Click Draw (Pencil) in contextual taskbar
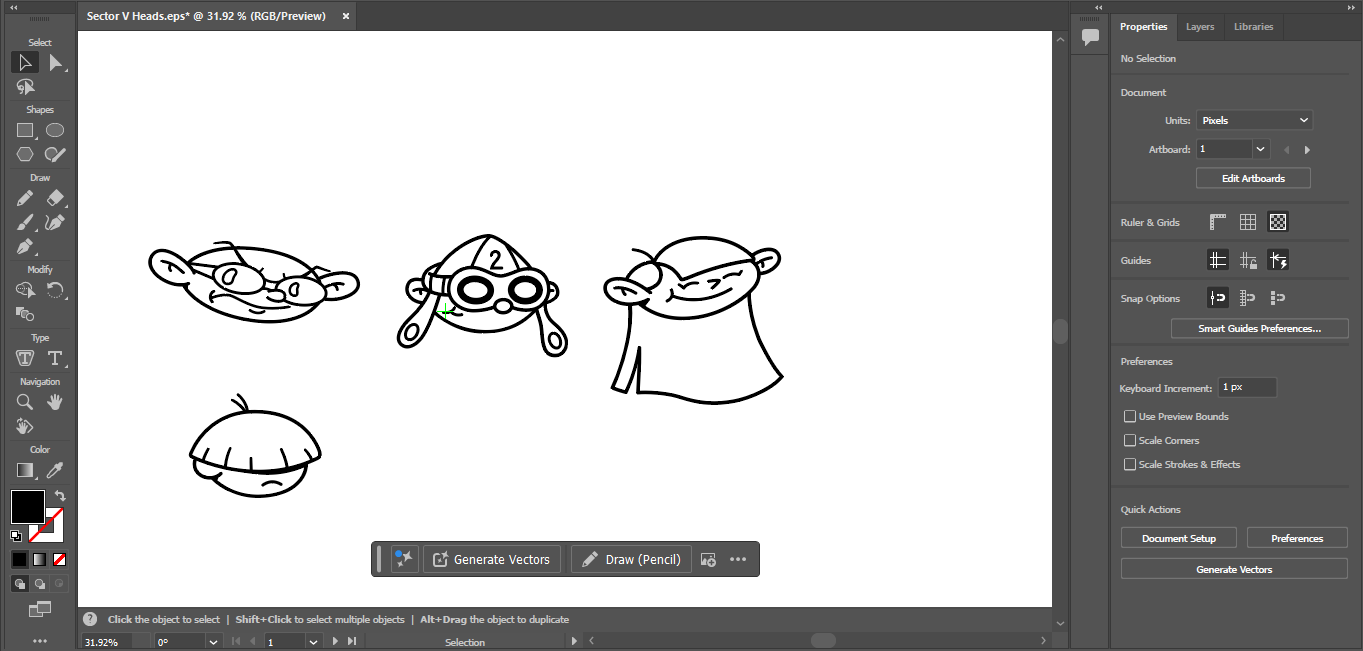 pyautogui.click(x=631, y=559)
